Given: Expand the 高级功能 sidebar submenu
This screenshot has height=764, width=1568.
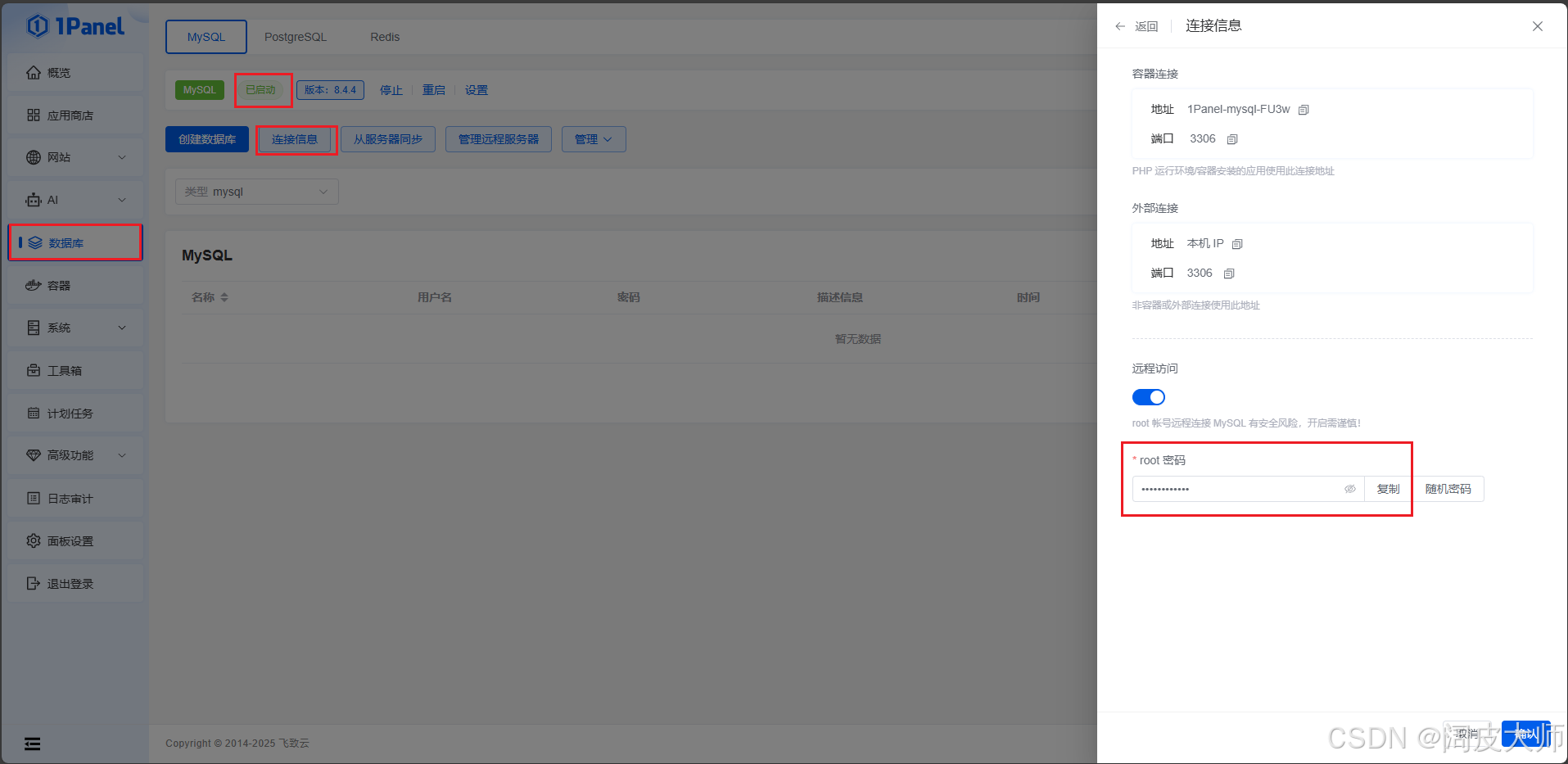Looking at the screenshot, I should point(122,455).
